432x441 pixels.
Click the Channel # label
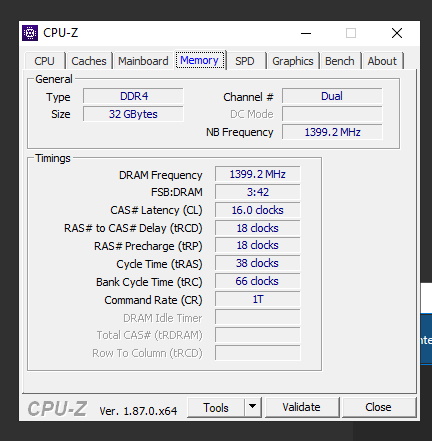pos(248,97)
